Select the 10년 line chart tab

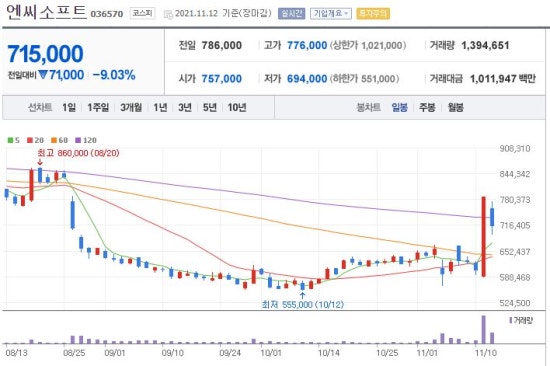pyautogui.click(x=237, y=107)
